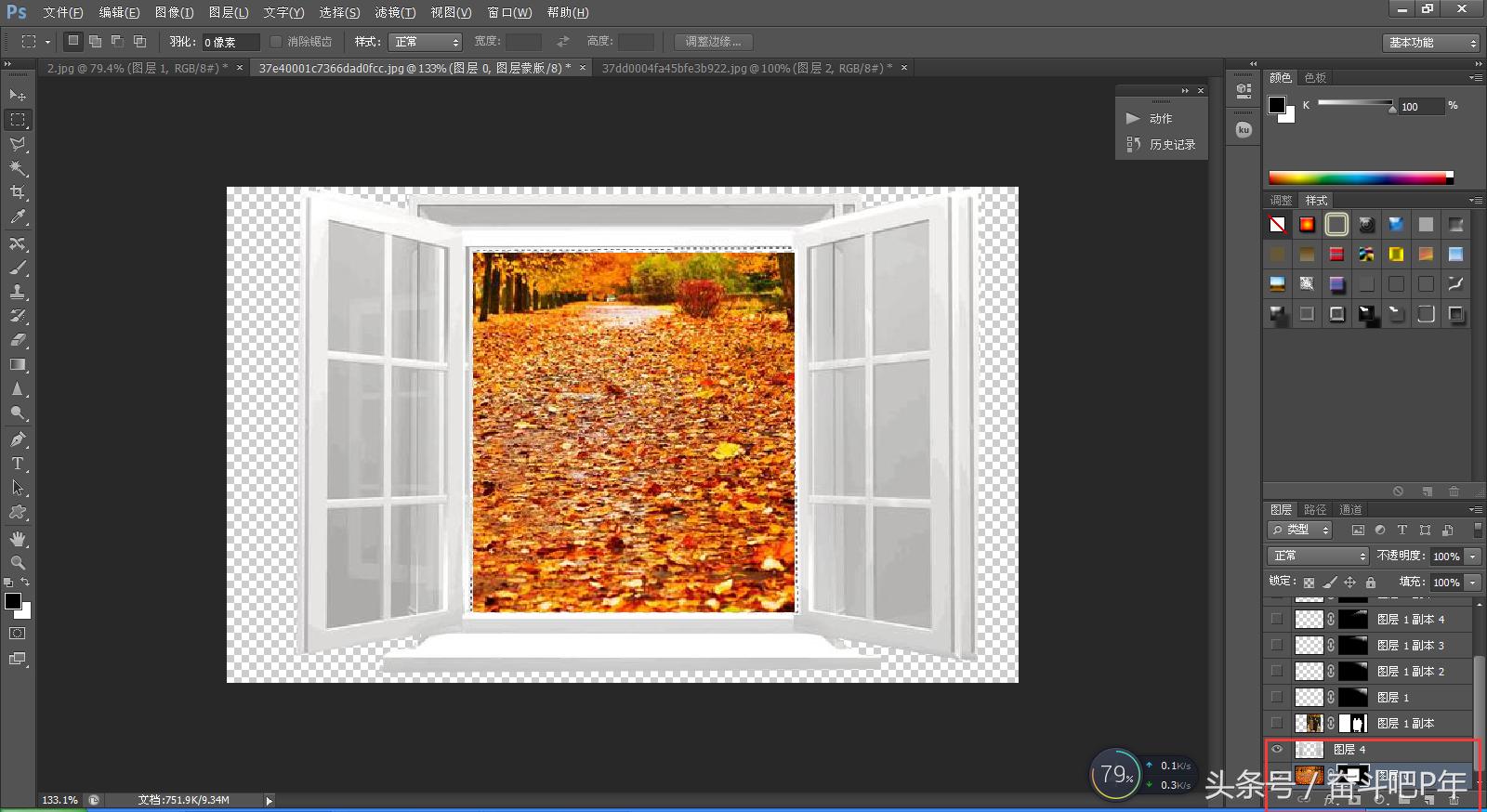1487x812 pixels.
Task: Open the layer blend mode dropdown
Action: [1318, 556]
